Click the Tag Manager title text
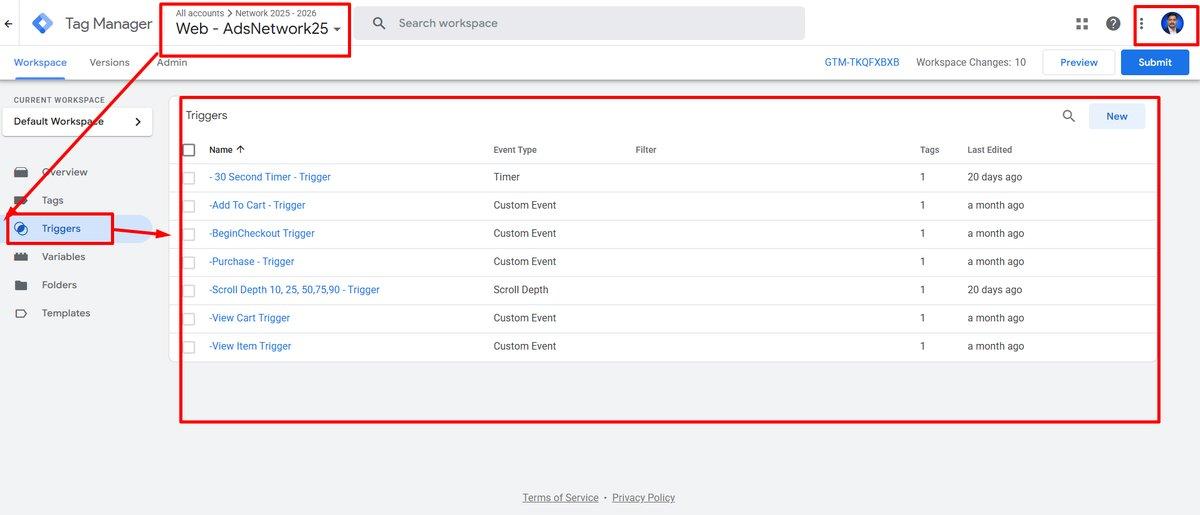Viewport: 1200px width, 515px height. tap(109, 23)
